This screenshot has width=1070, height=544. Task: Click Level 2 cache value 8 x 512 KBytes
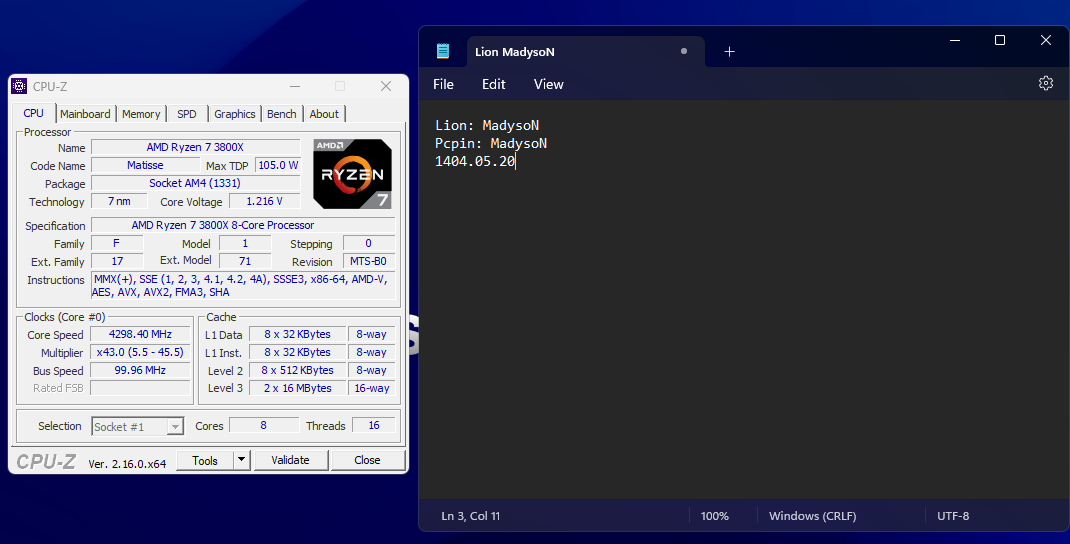pyautogui.click(x=297, y=370)
